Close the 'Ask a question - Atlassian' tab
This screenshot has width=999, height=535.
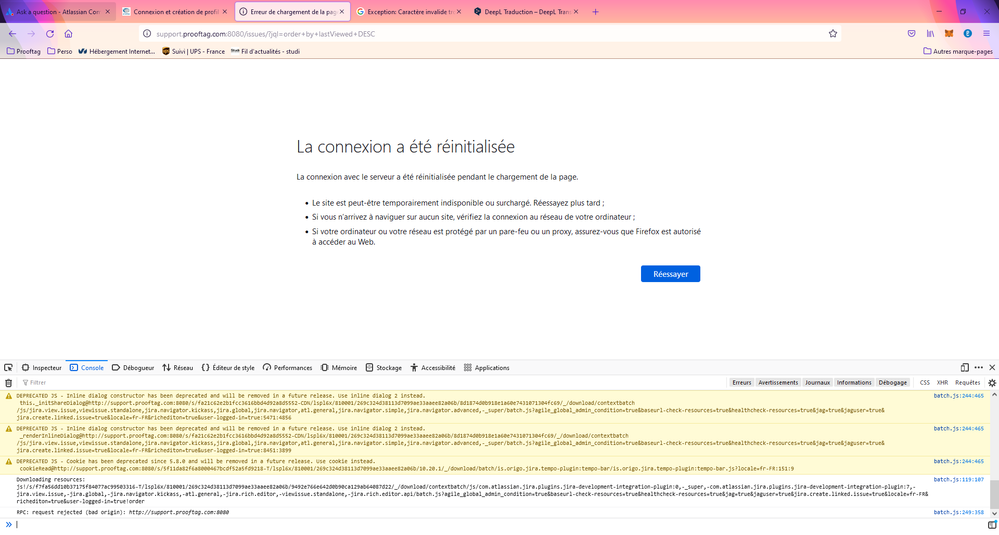pyautogui.click(x=107, y=11)
